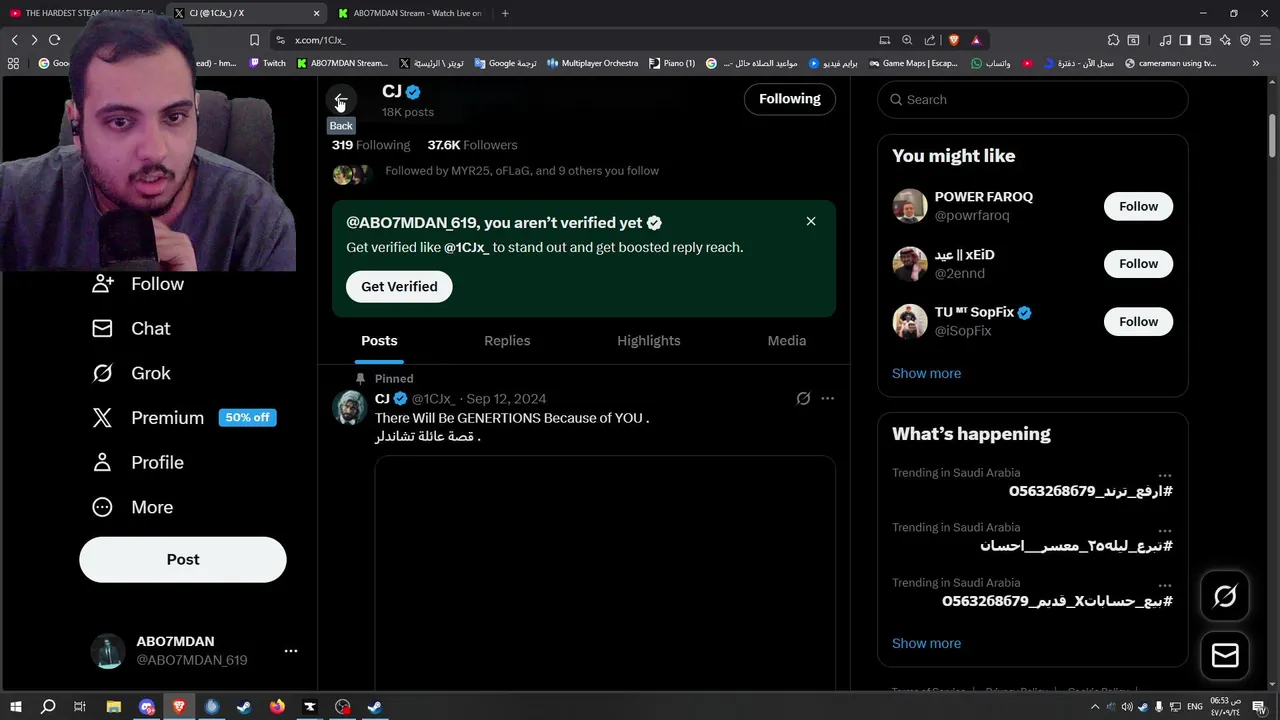Show hidden bookmarks with the chevron
1280x720 pixels.
click(1256, 63)
